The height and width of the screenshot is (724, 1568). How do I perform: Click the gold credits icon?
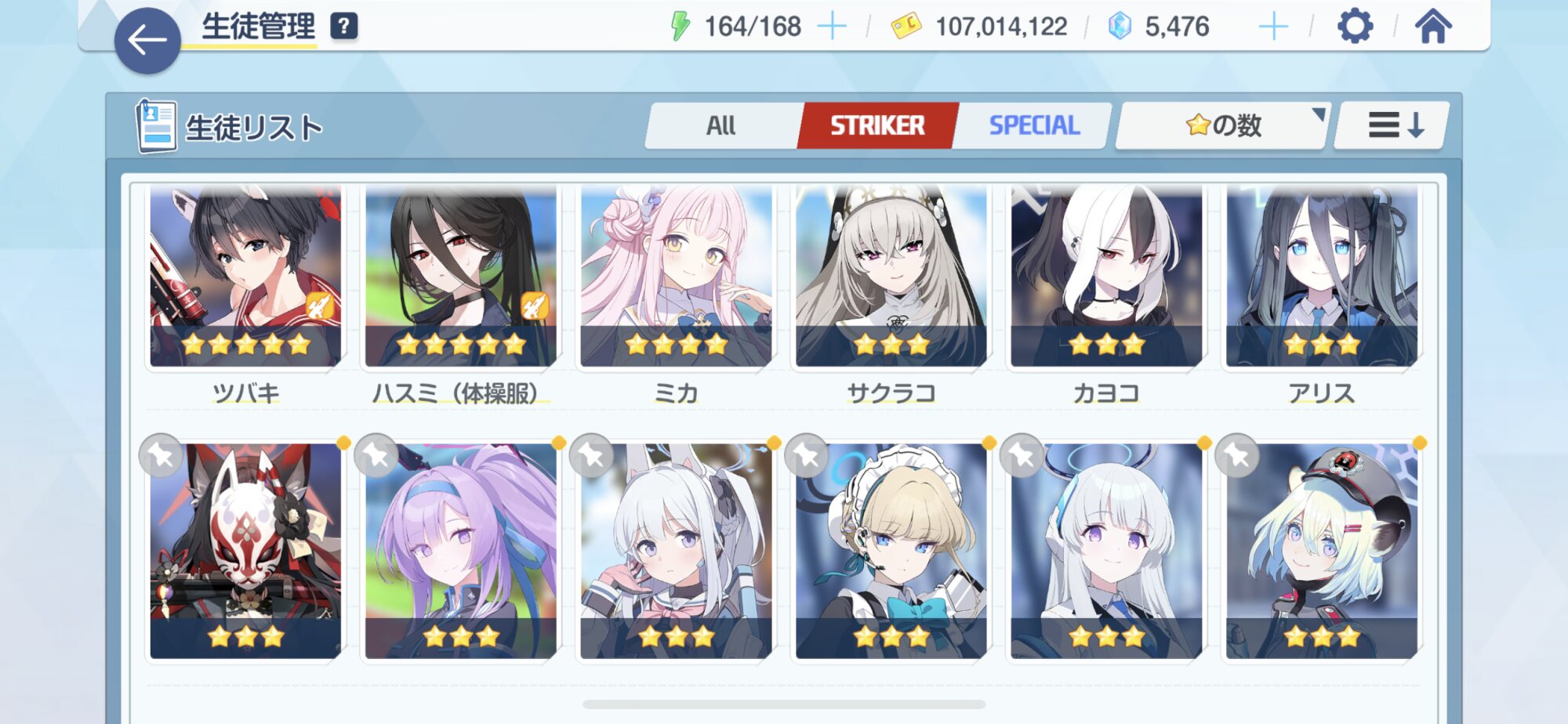(906, 27)
